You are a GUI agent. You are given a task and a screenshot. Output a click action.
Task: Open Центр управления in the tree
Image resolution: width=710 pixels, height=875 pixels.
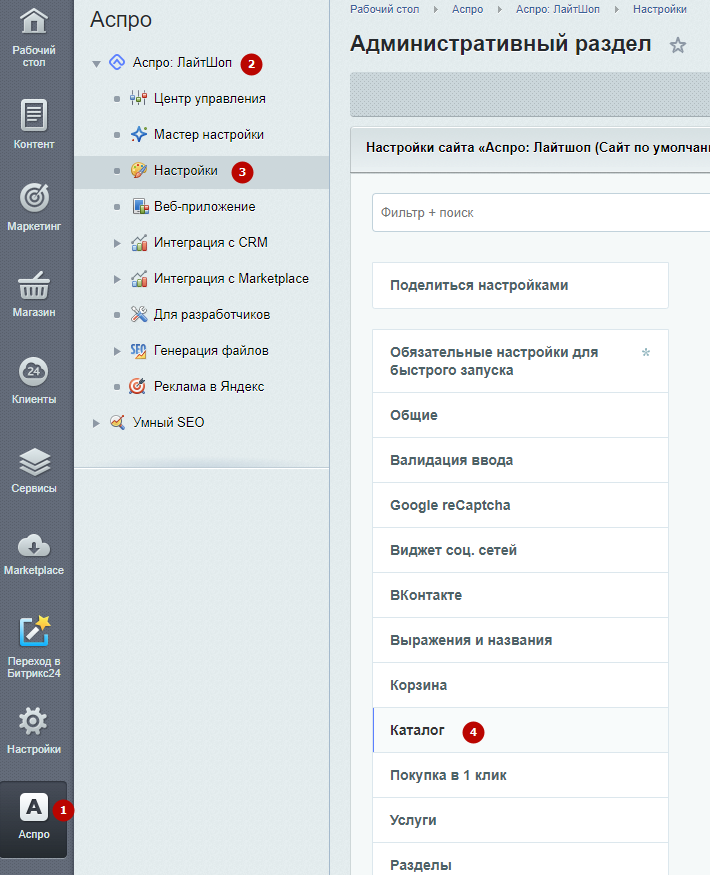tap(209, 99)
